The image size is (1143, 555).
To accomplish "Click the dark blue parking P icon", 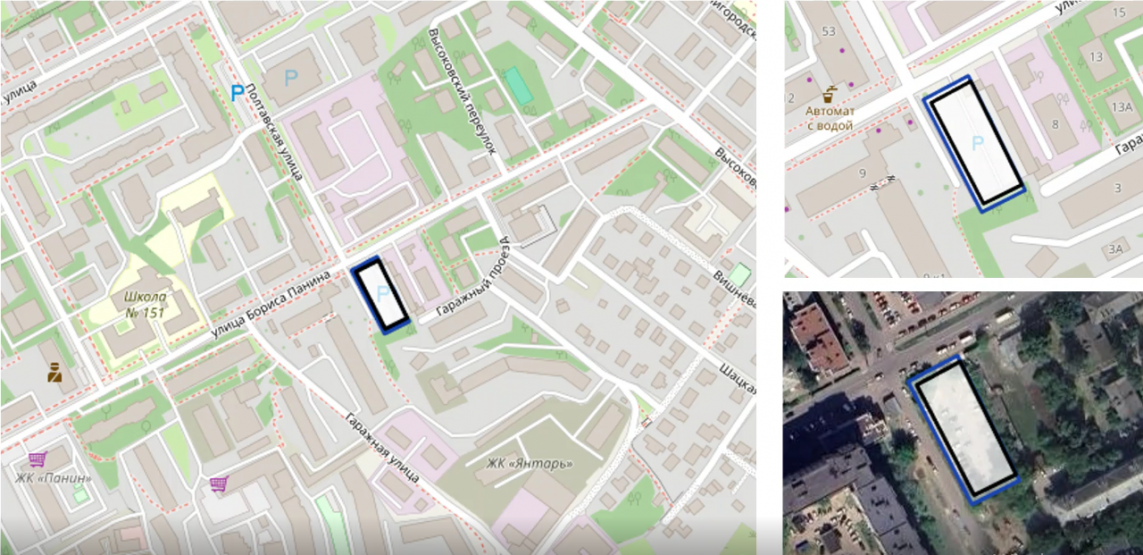I will click(x=237, y=93).
